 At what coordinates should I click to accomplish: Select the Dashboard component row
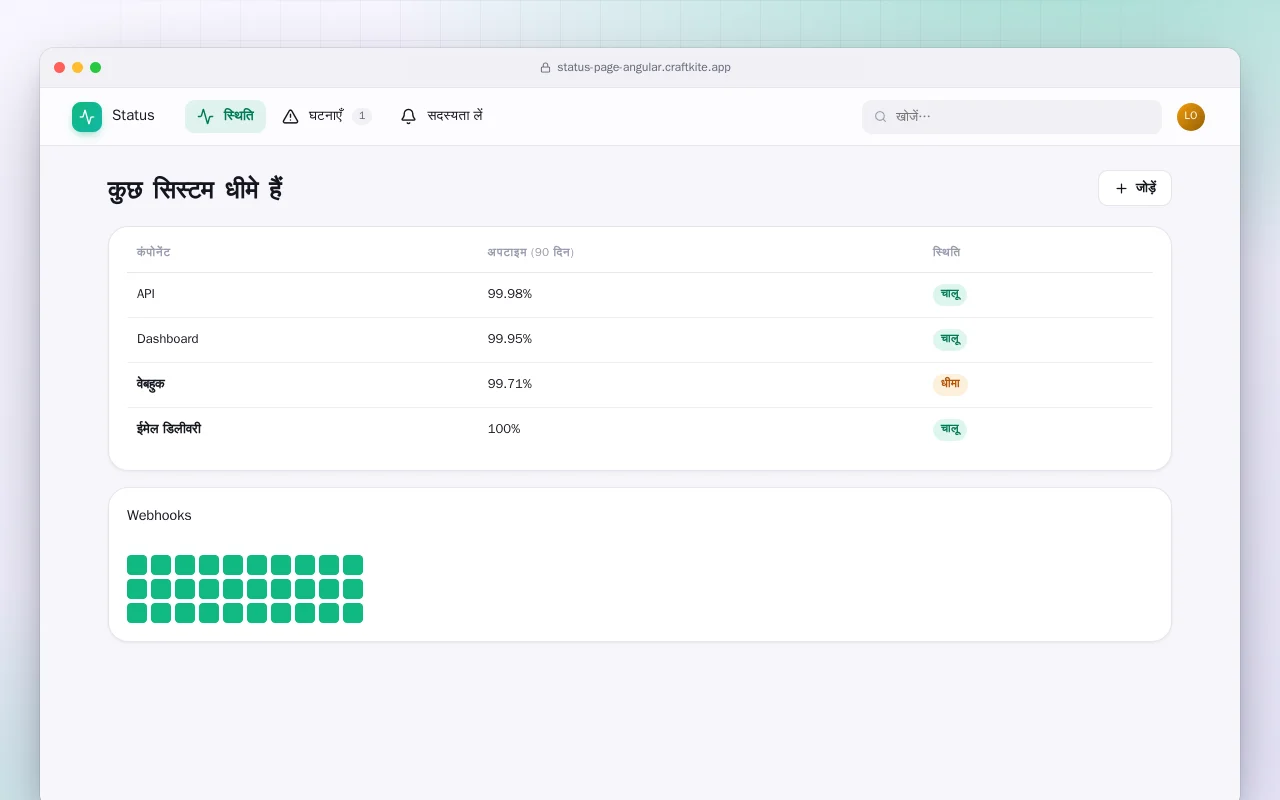point(640,340)
